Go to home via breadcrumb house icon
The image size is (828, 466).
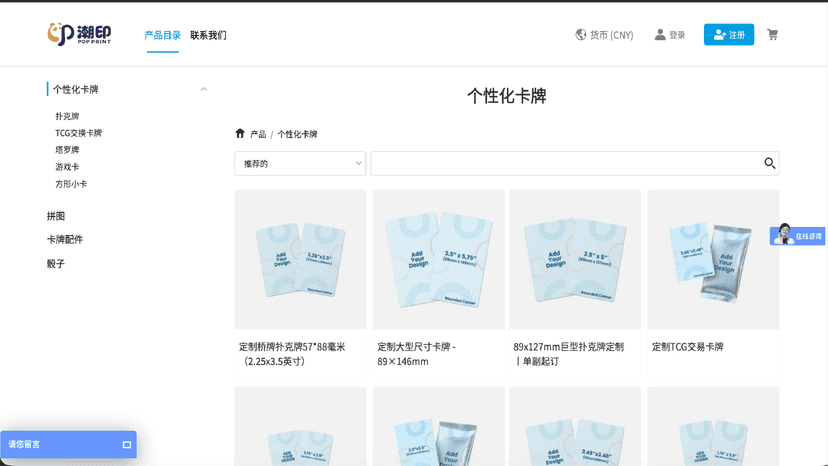tap(240, 133)
